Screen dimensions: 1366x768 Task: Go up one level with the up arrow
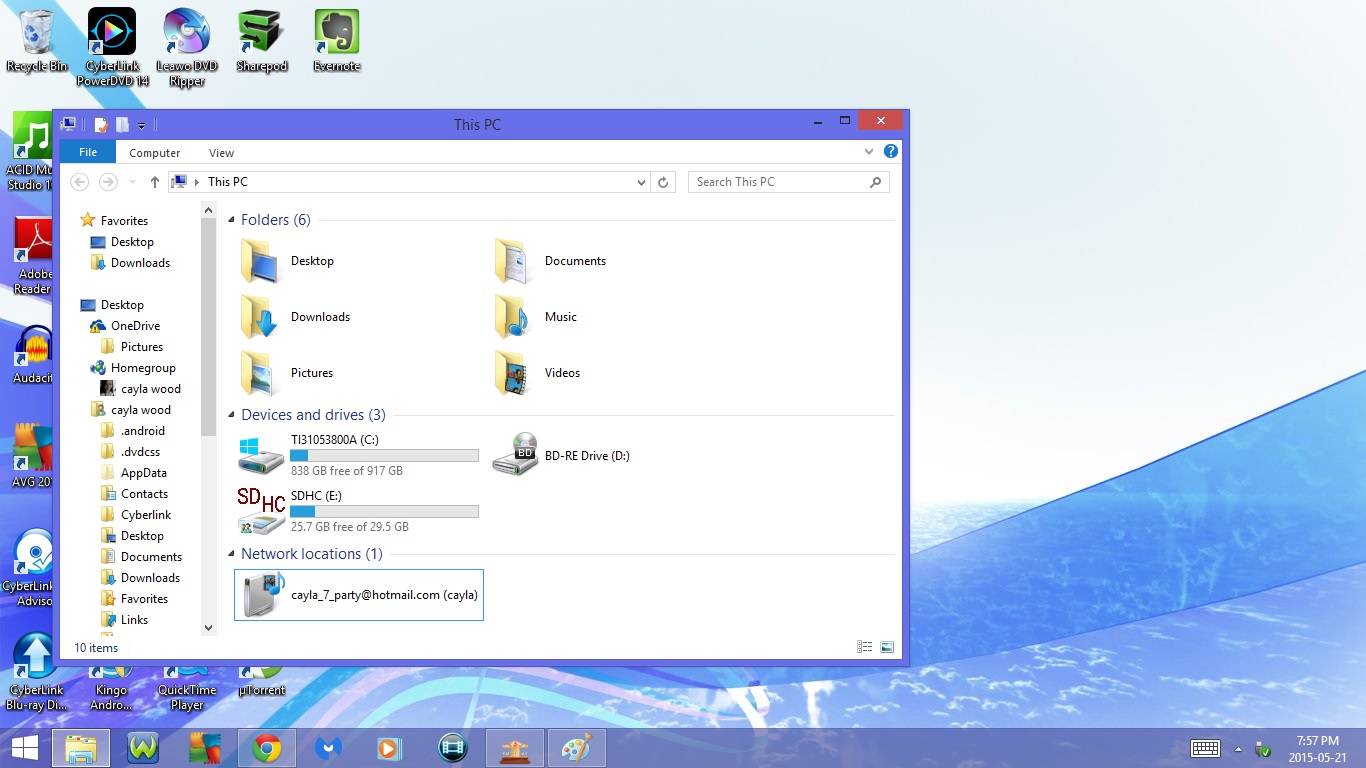pyautogui.click(x=154, y=182)
